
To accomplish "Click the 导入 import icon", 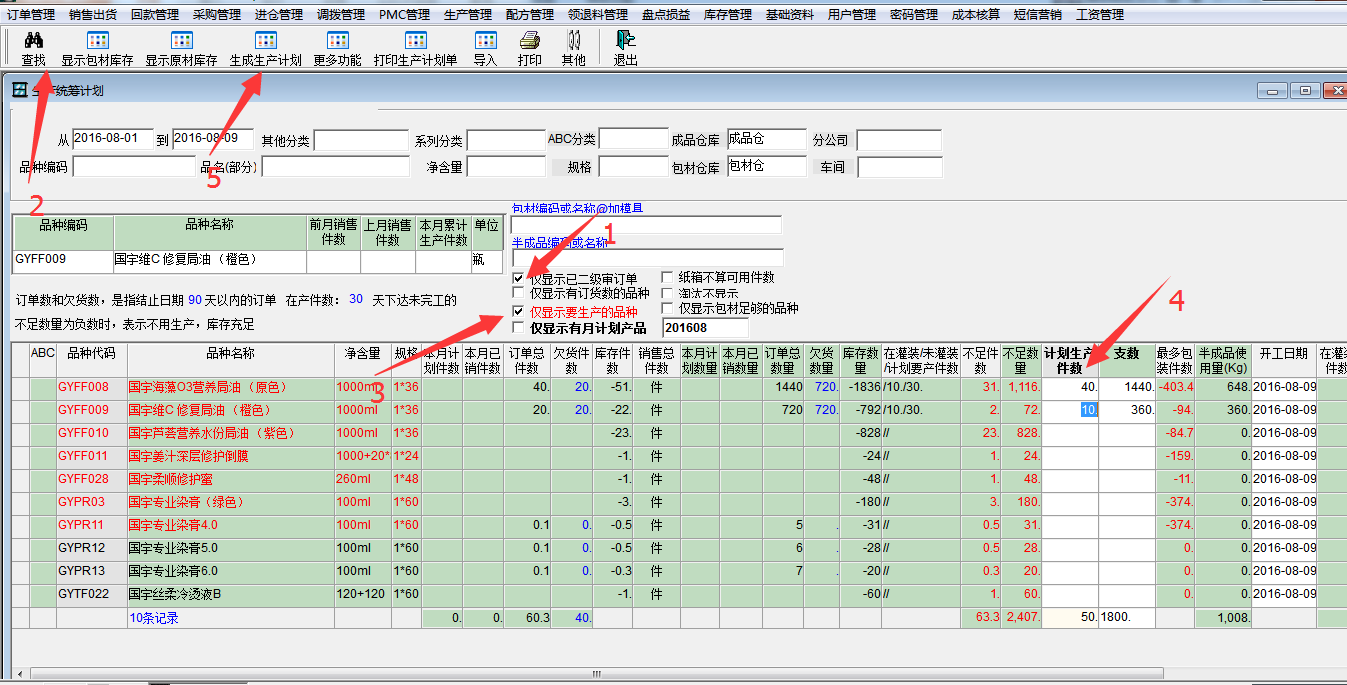I will (x=485, y=41).
